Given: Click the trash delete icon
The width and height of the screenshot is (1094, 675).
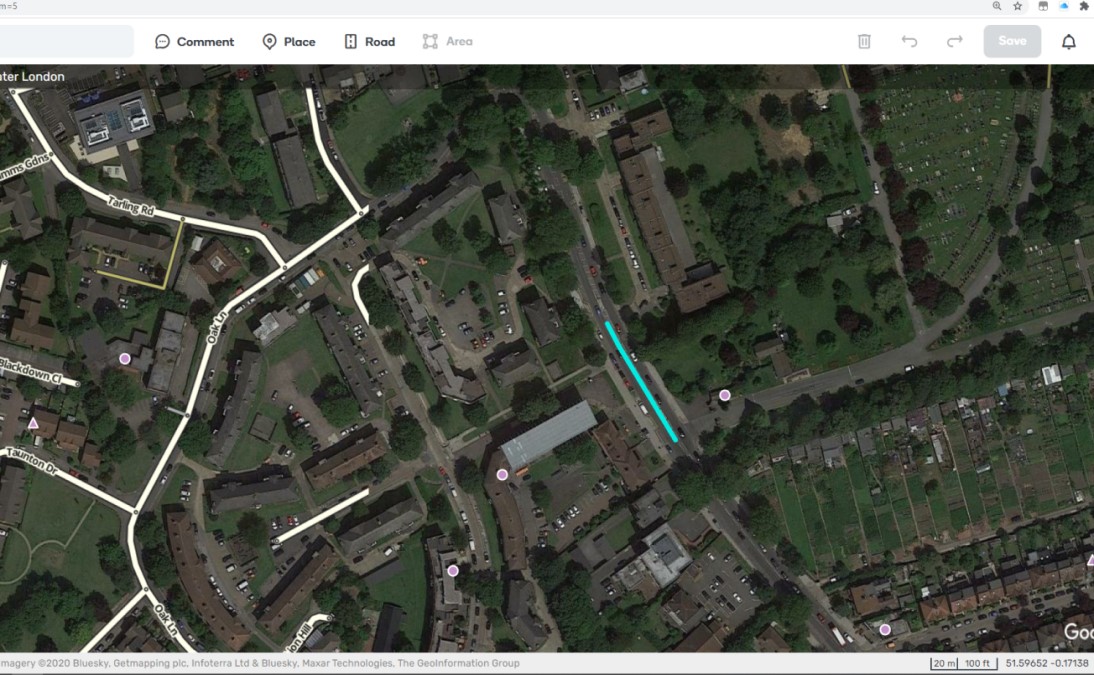Looking at the screenshot, I should tap(864, 41).
